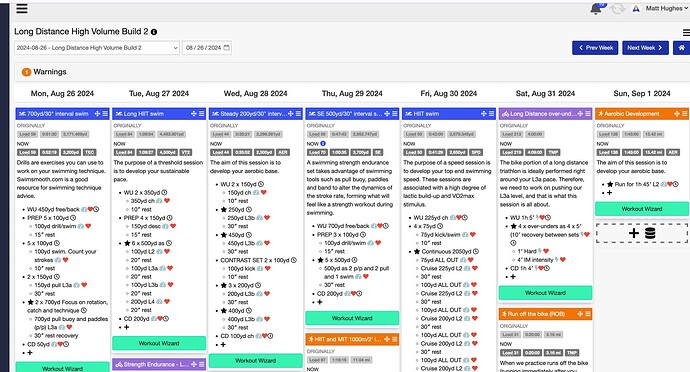Click Aerobic Development card title
The height and width of the screenshot is (372, 690).
pyautogui.click(x=631, y=114)
